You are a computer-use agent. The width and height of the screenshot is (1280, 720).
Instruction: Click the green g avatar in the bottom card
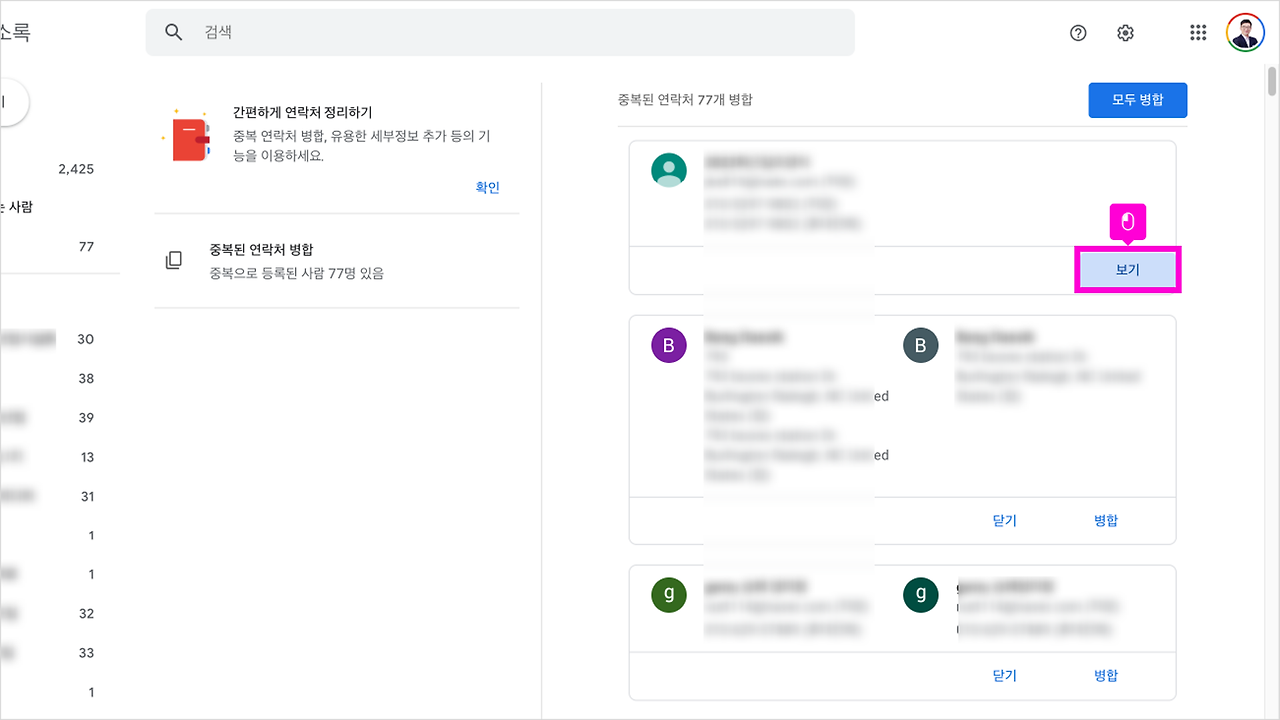click(x=669, y=595)
